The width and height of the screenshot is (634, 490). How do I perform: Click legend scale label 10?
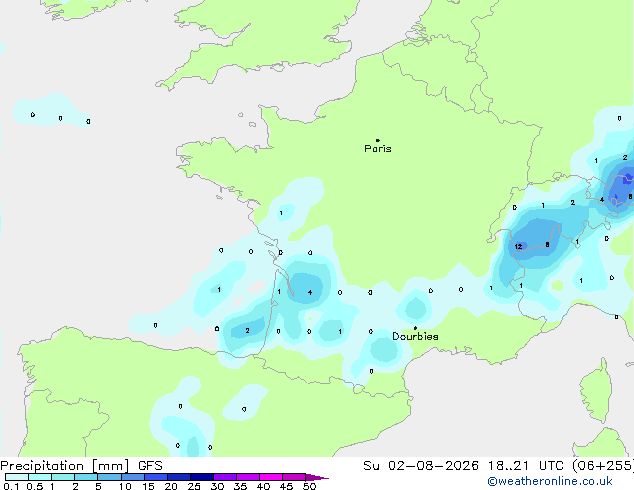(x=125, y=486)
